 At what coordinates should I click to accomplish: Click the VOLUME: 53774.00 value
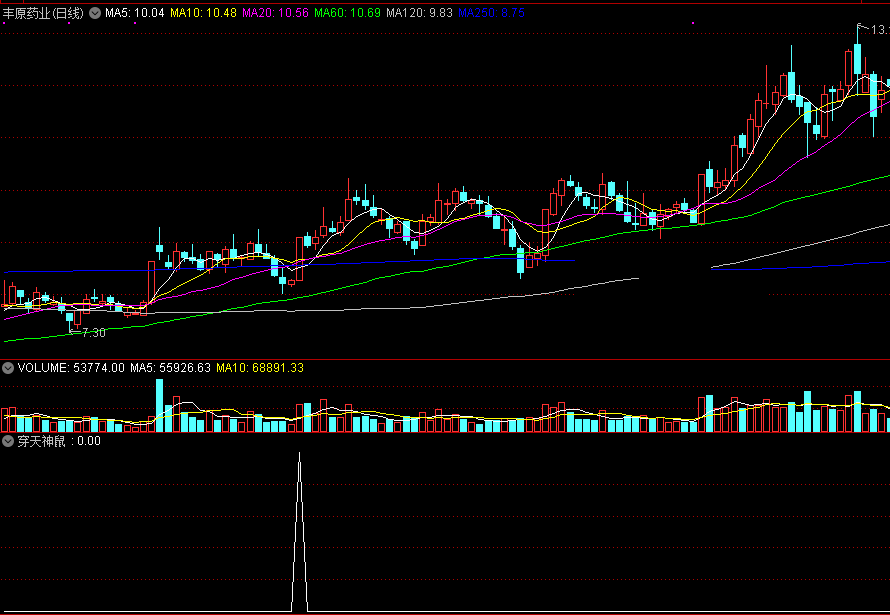(71, 368)
